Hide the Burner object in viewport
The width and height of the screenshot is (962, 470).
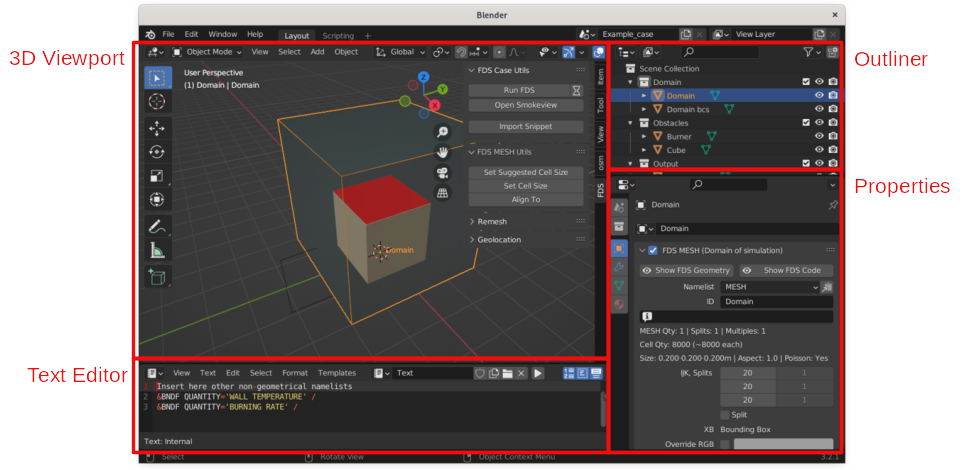tap(819, 136)
